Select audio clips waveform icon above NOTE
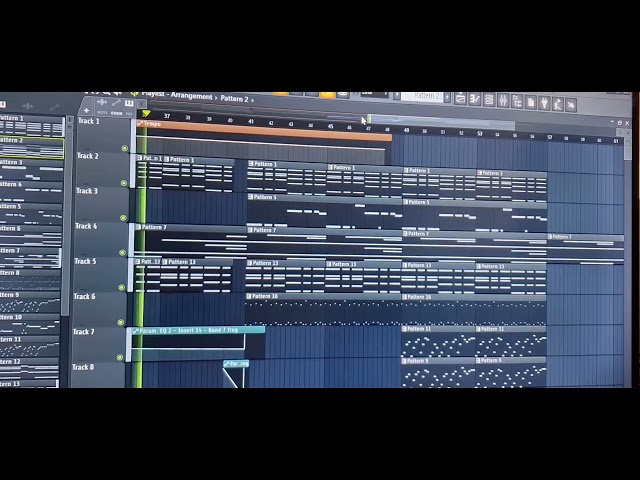Image resolution: width=640 pixels, height=480 pixels. coord(102,102)
